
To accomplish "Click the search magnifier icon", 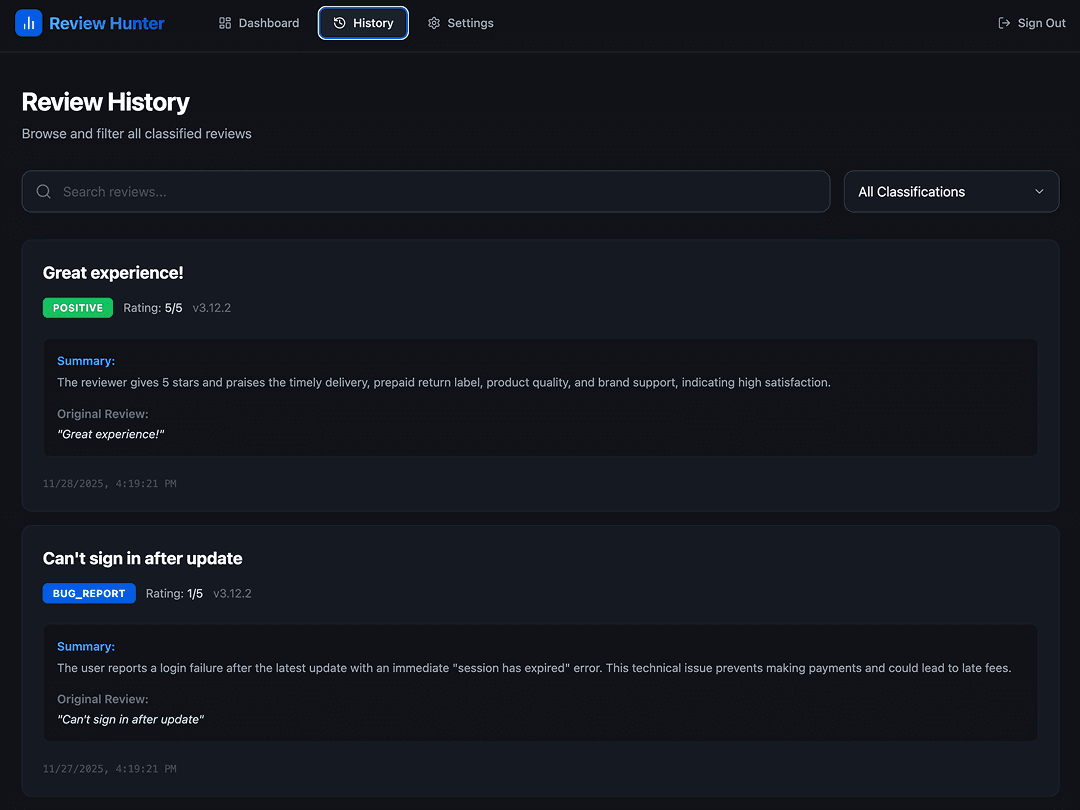I will pyautogui.click(x=43, y=191).
